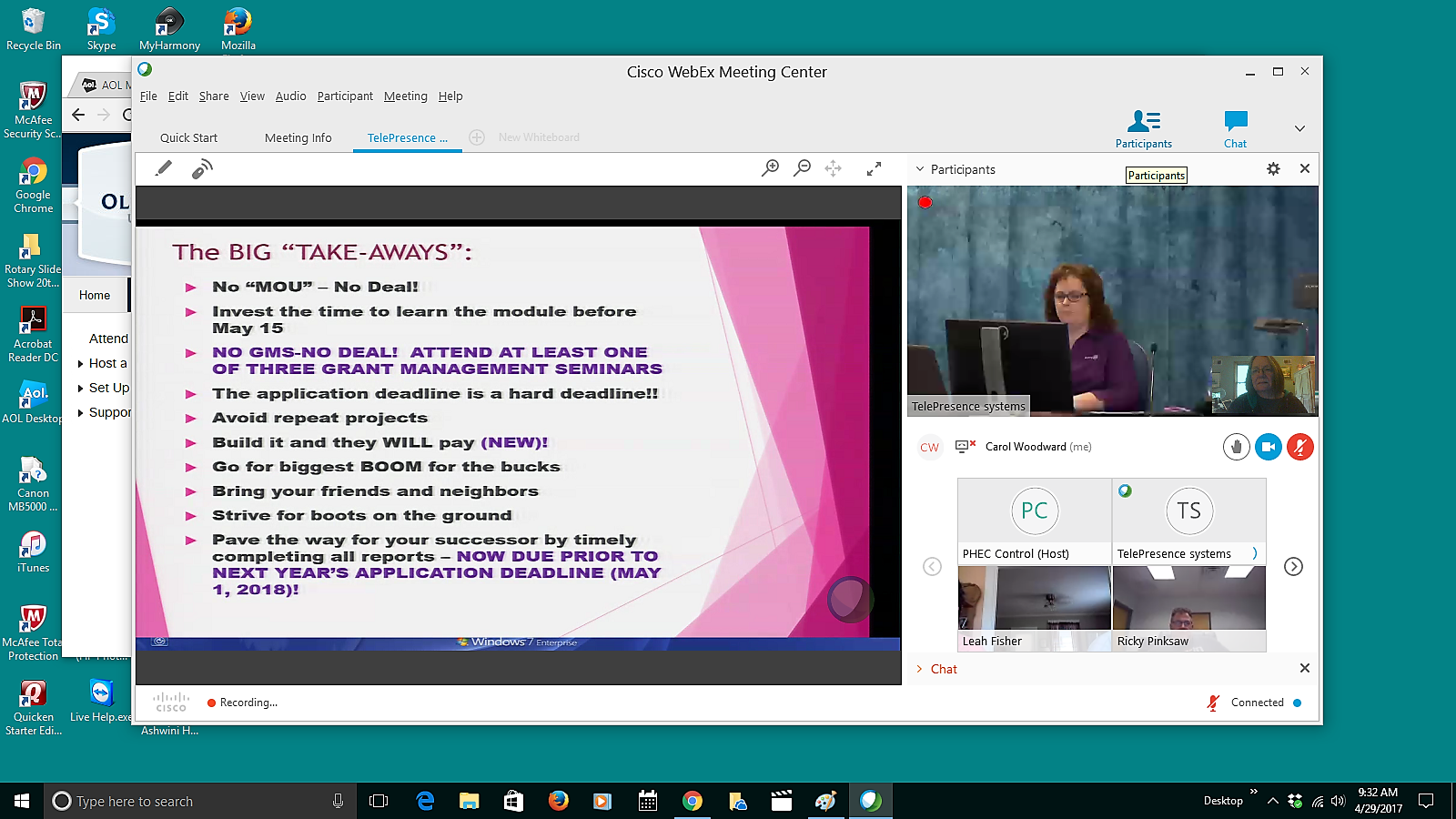
Task: Open the Audio menu
Action: [290, 96]
